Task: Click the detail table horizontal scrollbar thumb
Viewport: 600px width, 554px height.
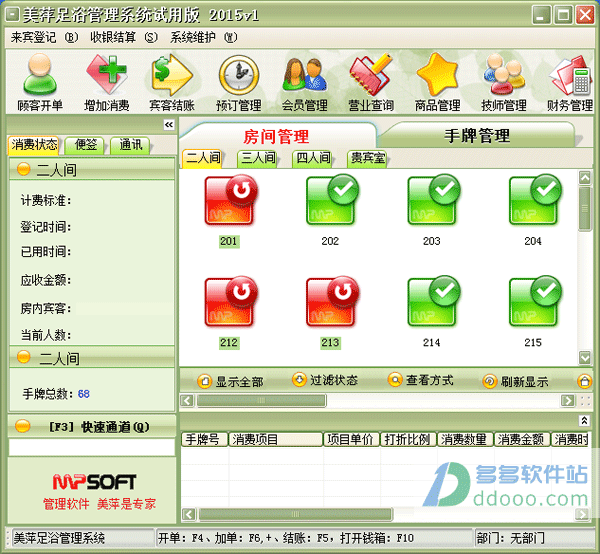Action: [295, 514]
